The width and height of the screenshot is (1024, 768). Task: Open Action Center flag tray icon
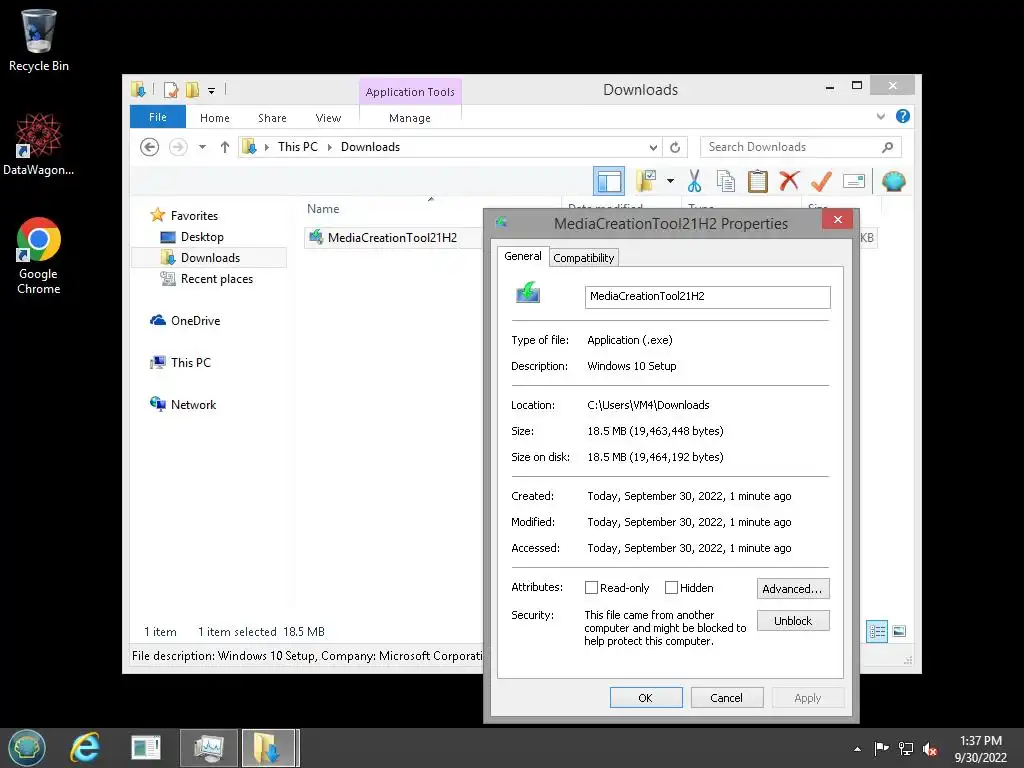tap(881, 748)
